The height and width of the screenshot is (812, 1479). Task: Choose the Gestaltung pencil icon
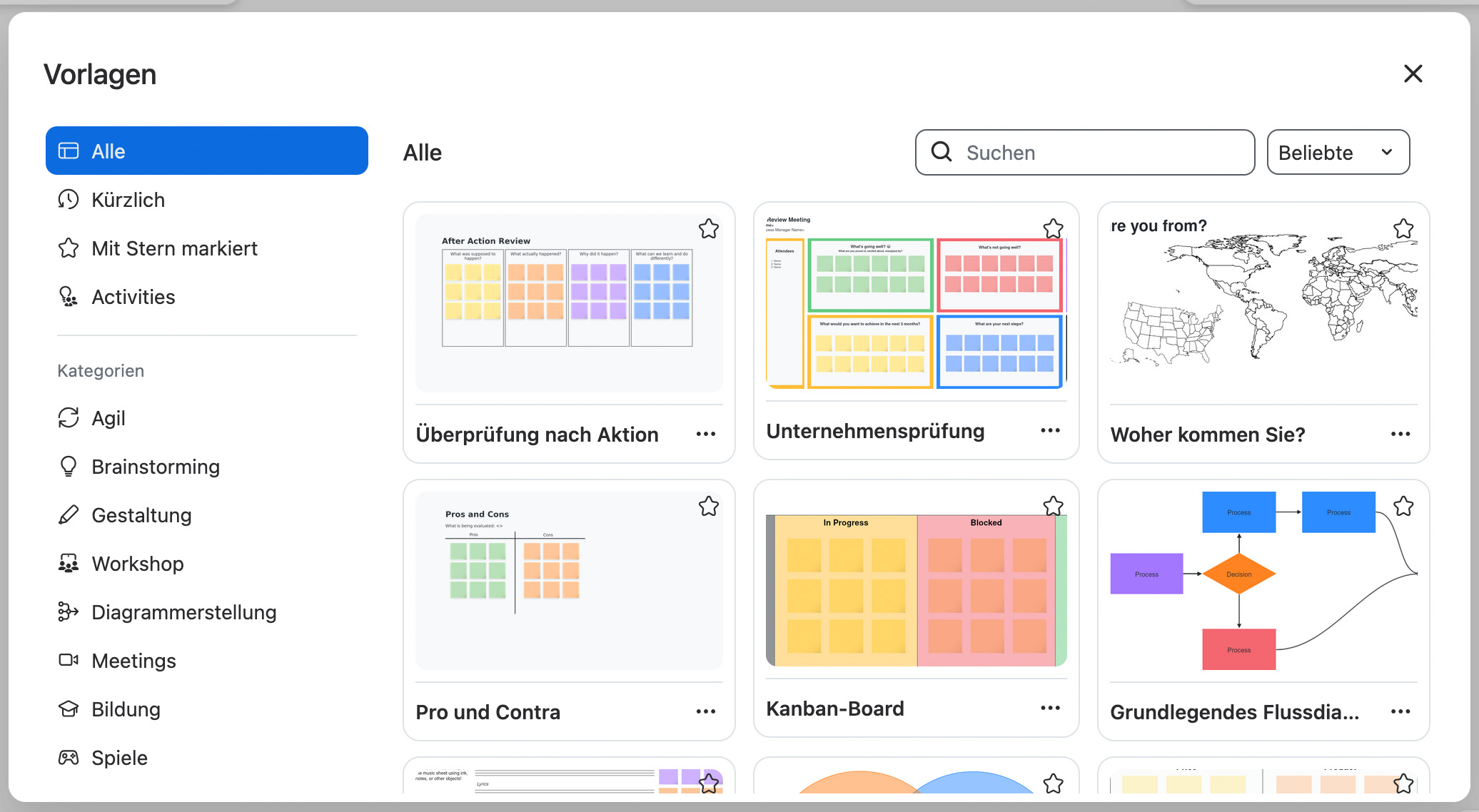click(69, 515)
